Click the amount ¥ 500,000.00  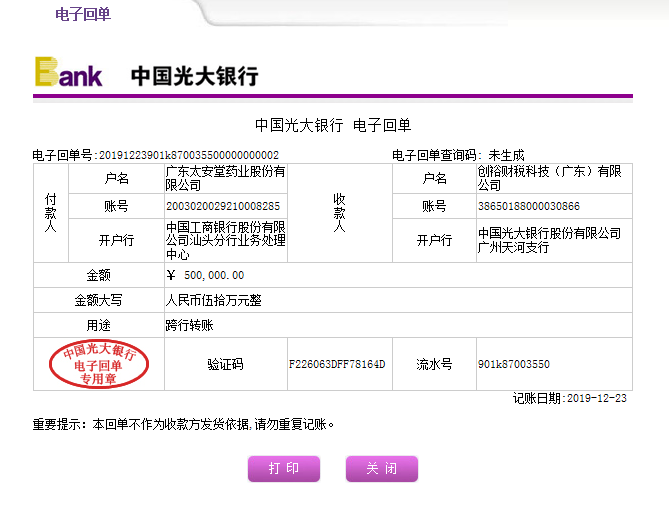coord(205,275)
